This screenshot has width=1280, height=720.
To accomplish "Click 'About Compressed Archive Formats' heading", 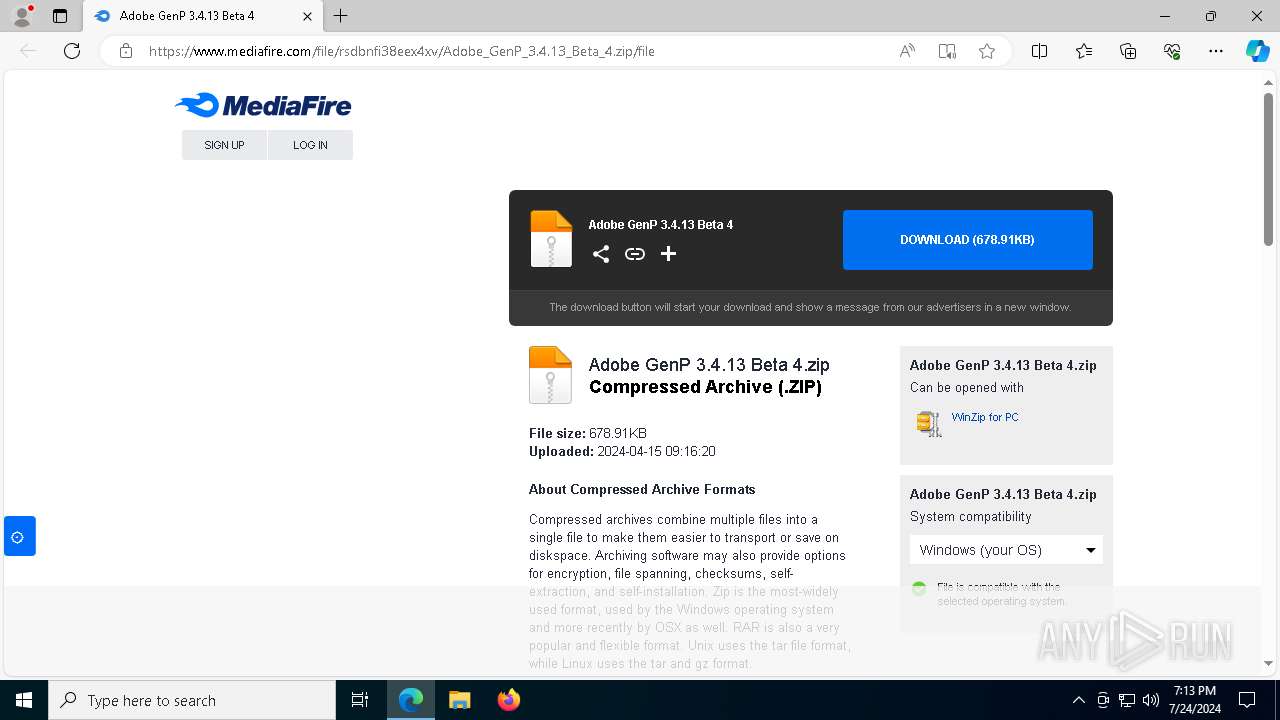I will 642,490.
